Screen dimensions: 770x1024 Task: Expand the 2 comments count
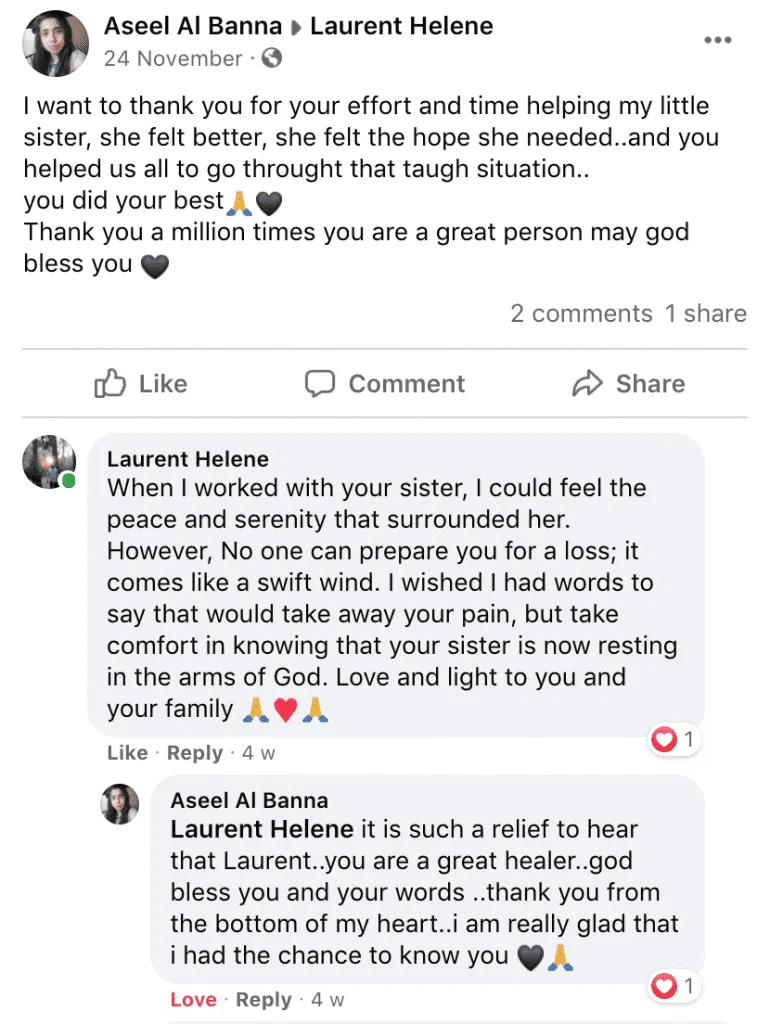pyautogui.click(x=581, y=313)
